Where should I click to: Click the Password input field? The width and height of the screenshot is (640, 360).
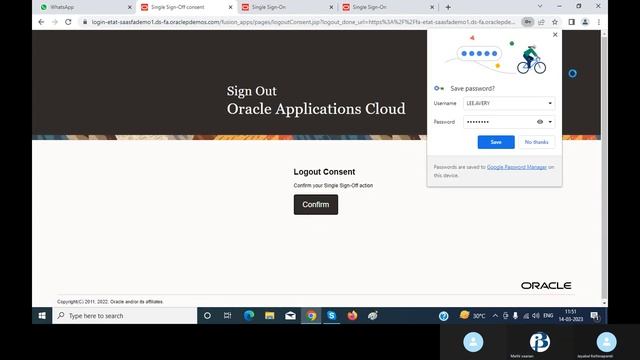tap(509, 122)
